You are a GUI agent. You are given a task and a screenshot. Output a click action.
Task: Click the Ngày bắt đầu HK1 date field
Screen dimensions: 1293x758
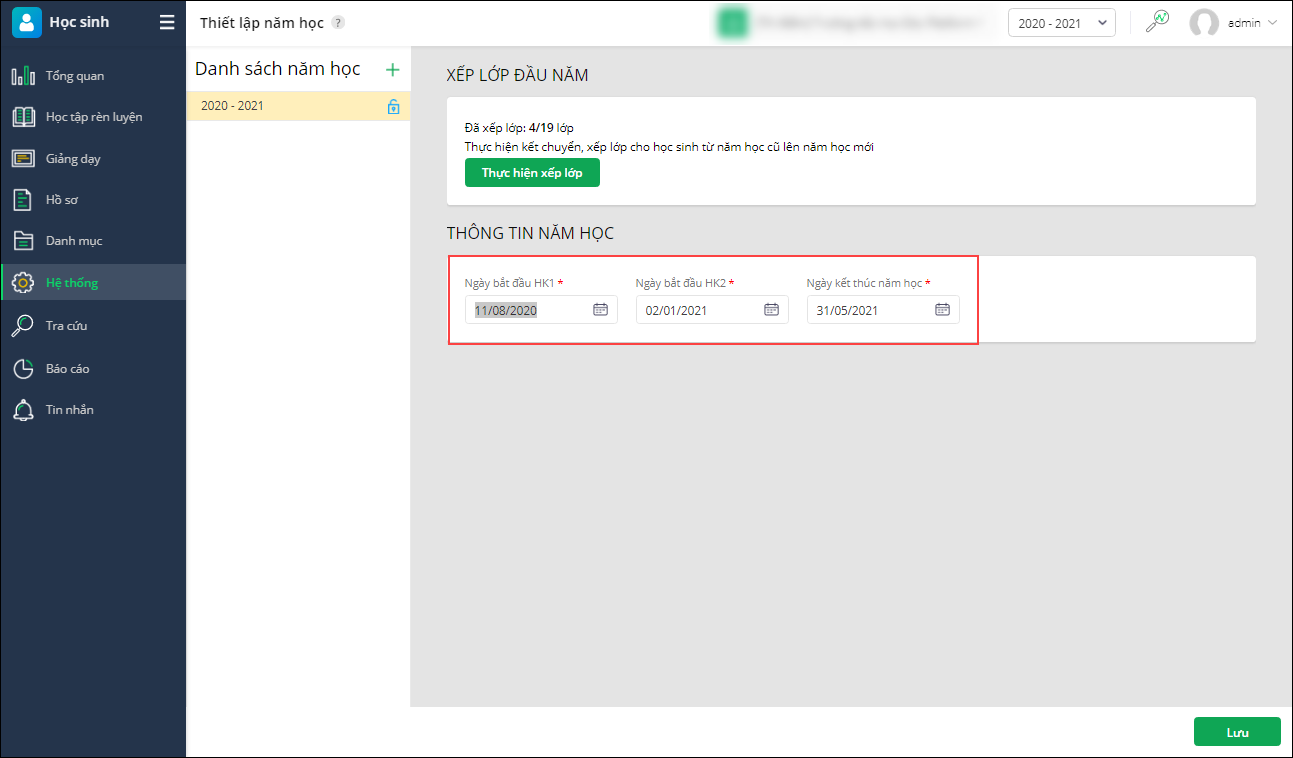(x=541, y=310)
